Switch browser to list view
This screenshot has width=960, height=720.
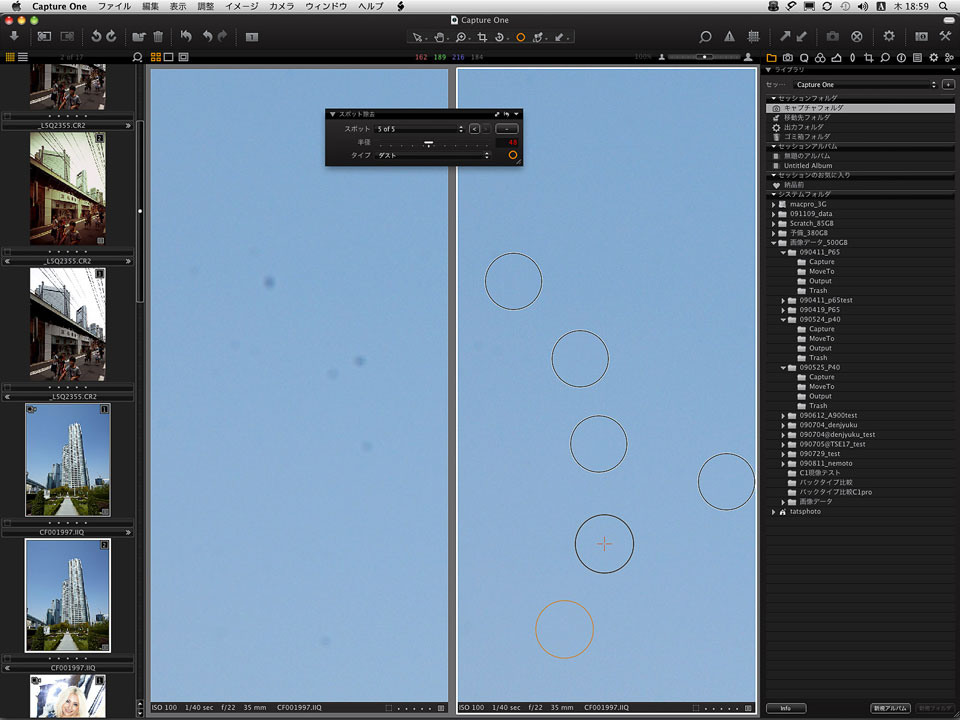[x=23, y=57]
